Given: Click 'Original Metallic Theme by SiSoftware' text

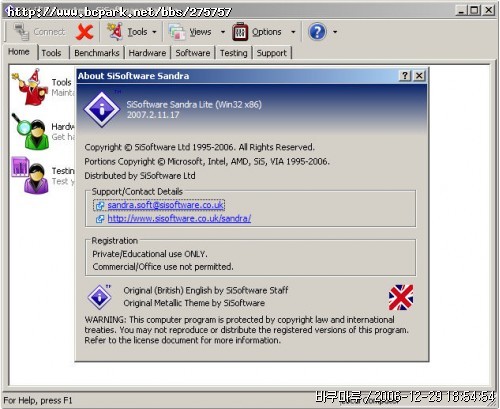Looking at the screenshot, I should point(194,303).
